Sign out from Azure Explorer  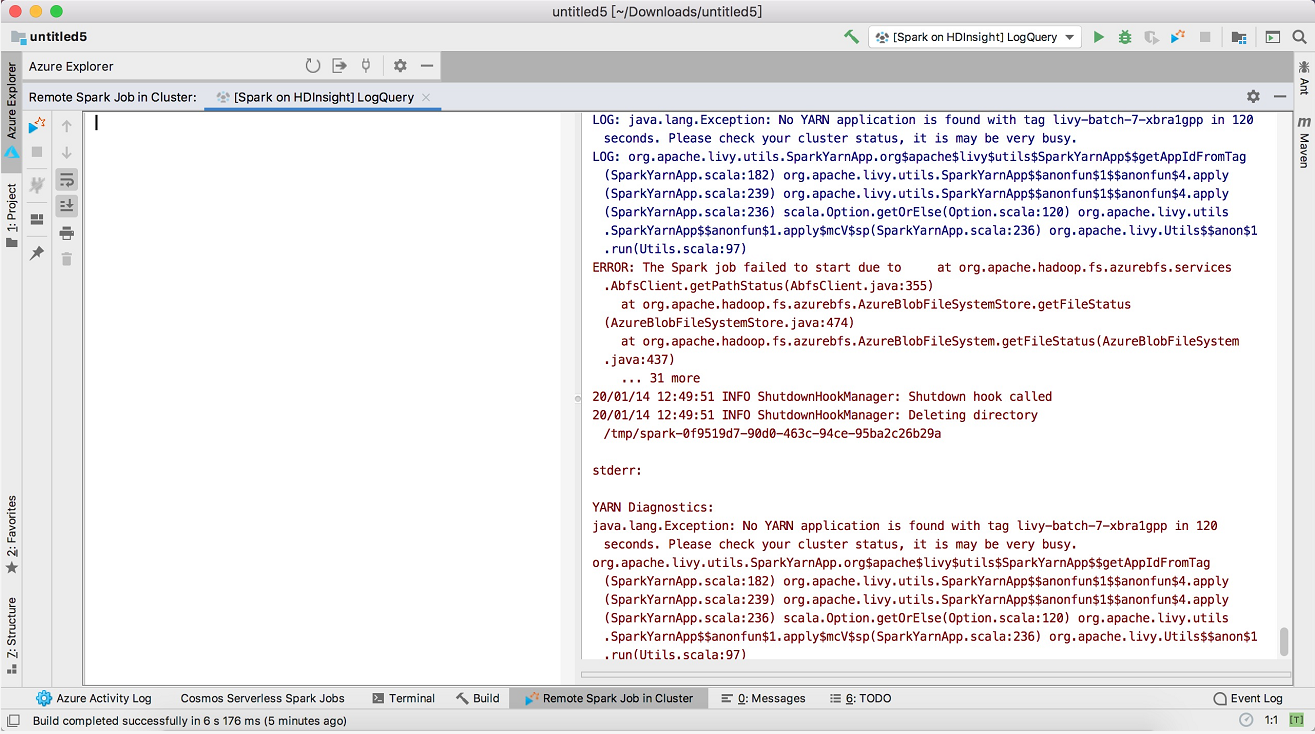(340, 66)
